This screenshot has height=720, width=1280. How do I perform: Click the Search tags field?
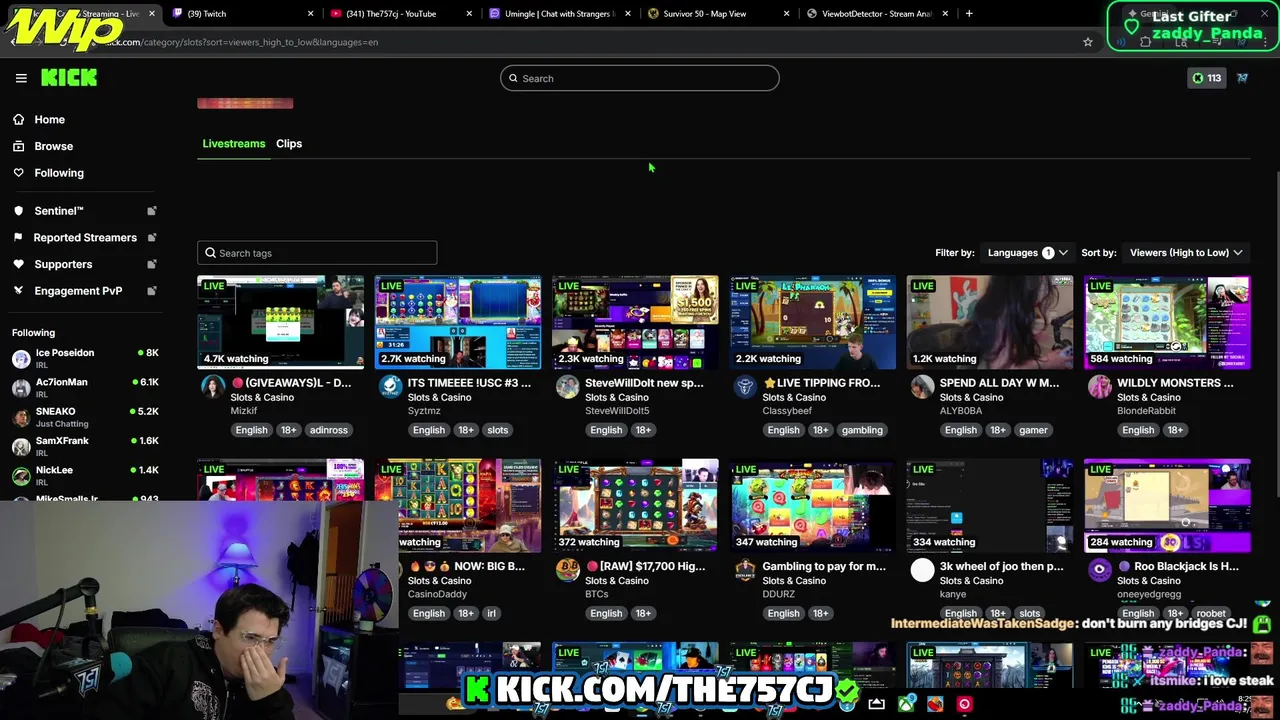pos(317,253)
